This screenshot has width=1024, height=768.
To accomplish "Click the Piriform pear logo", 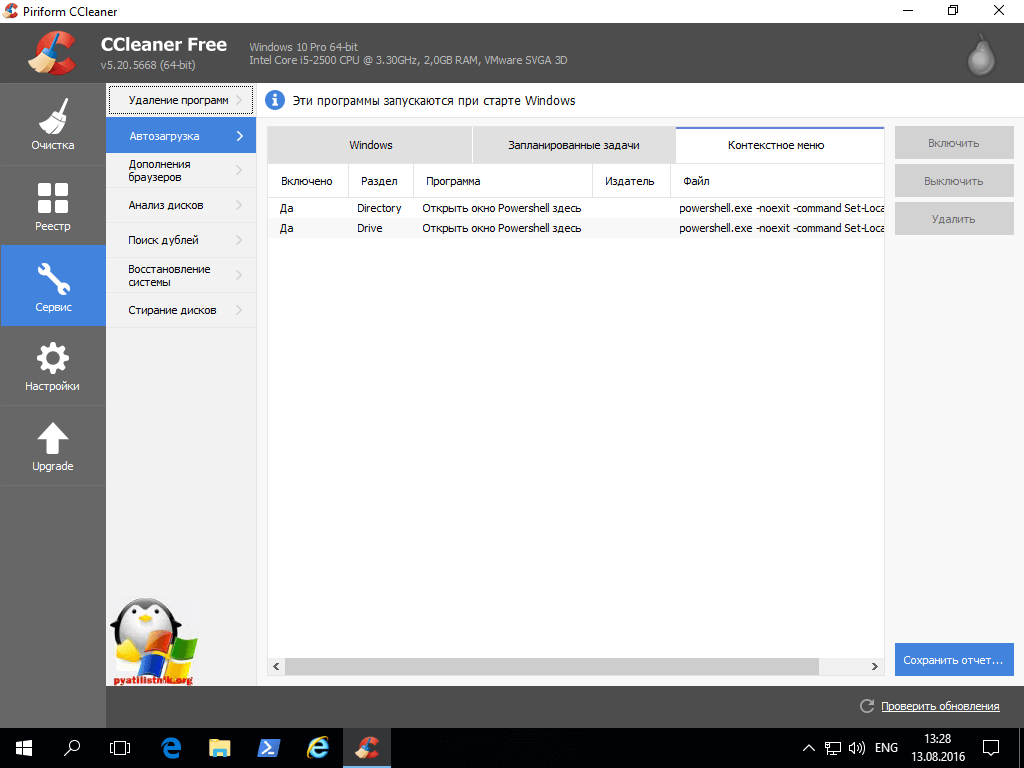I will pos(981,54).
